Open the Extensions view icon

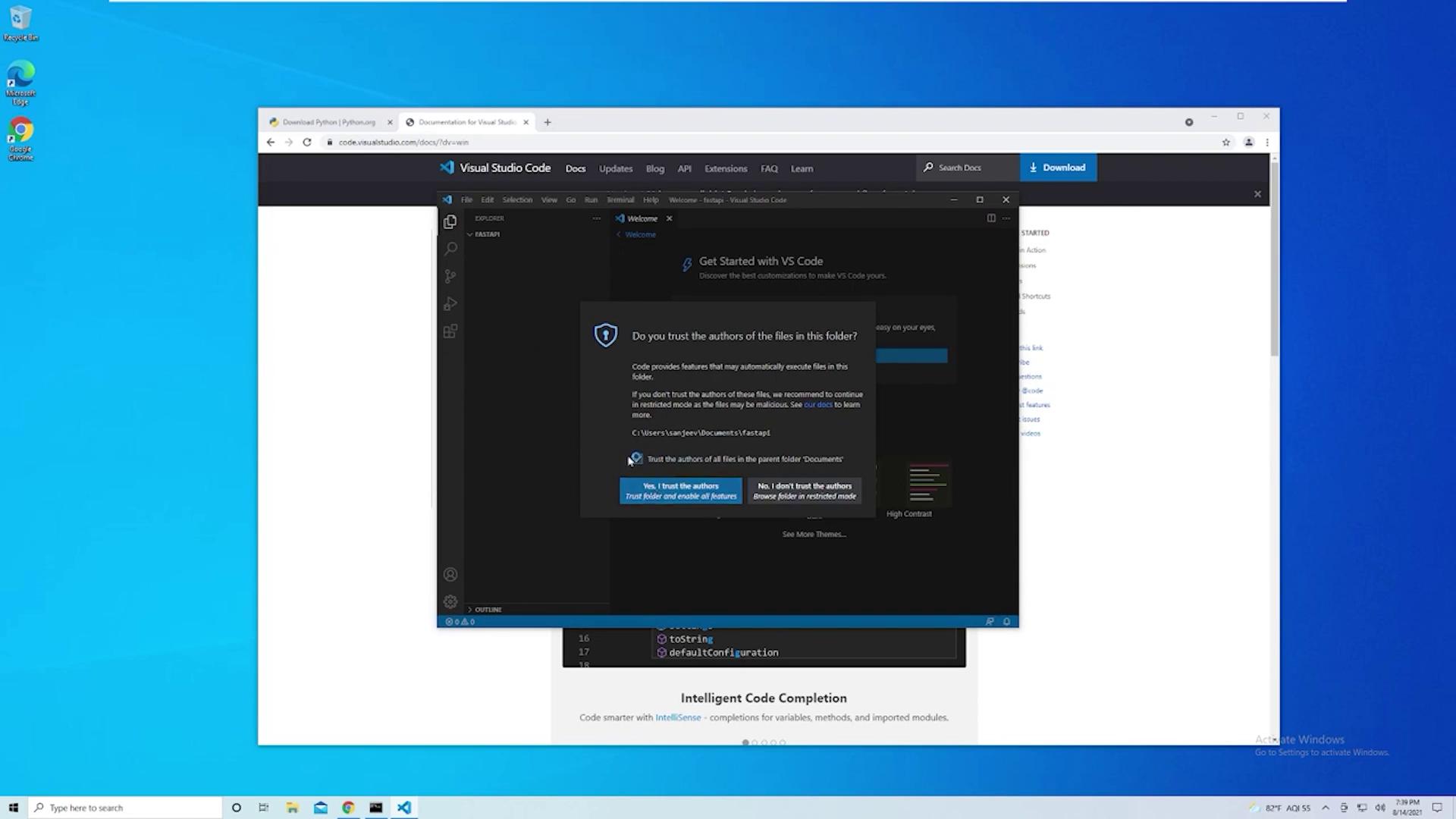tap(450, 331)
